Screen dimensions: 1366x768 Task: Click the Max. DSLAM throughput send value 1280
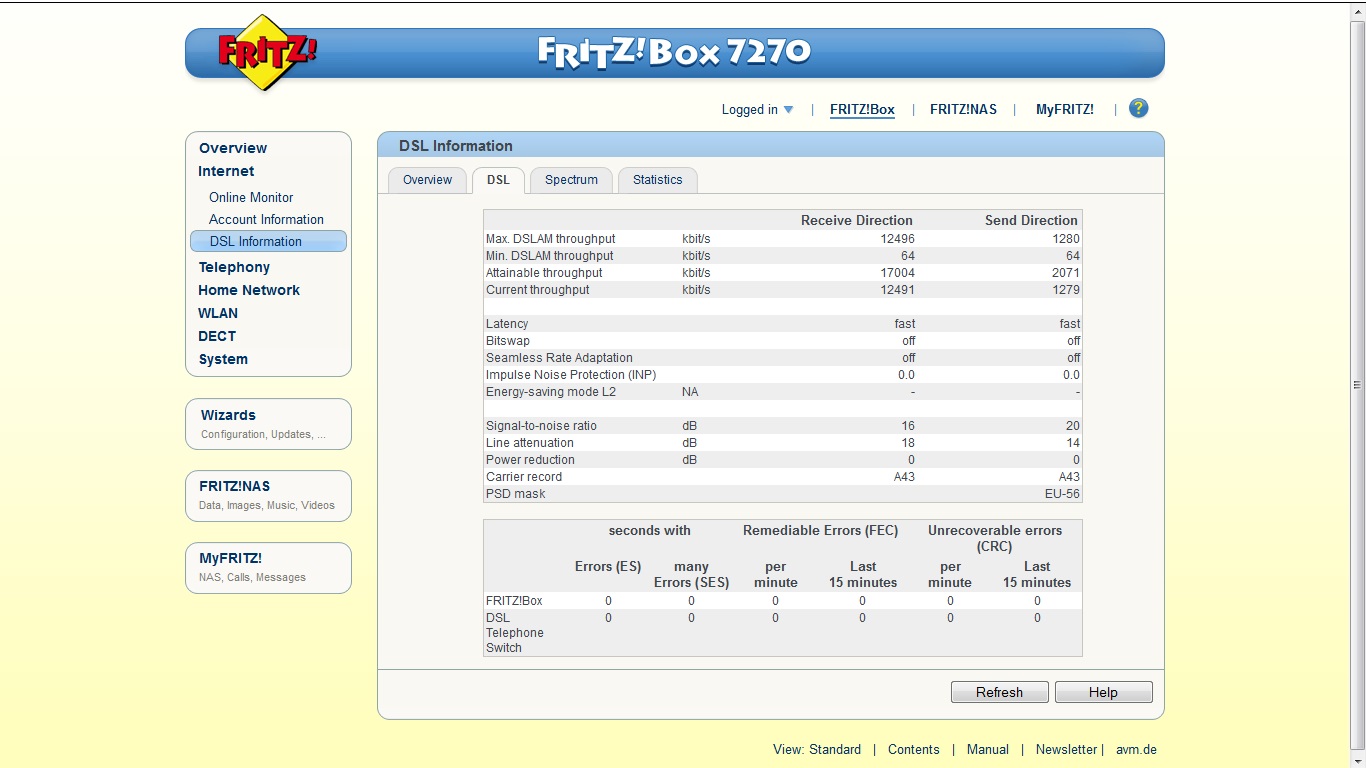1066,239
